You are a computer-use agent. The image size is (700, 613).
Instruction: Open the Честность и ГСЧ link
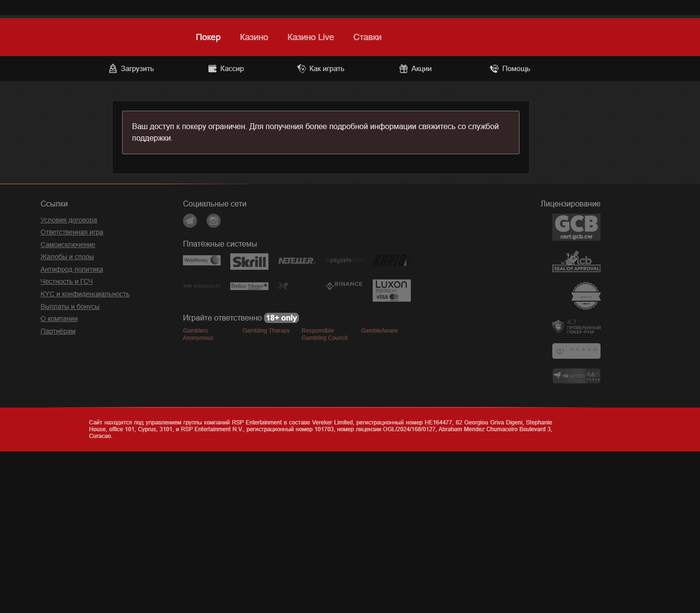[x=67, y=281]
